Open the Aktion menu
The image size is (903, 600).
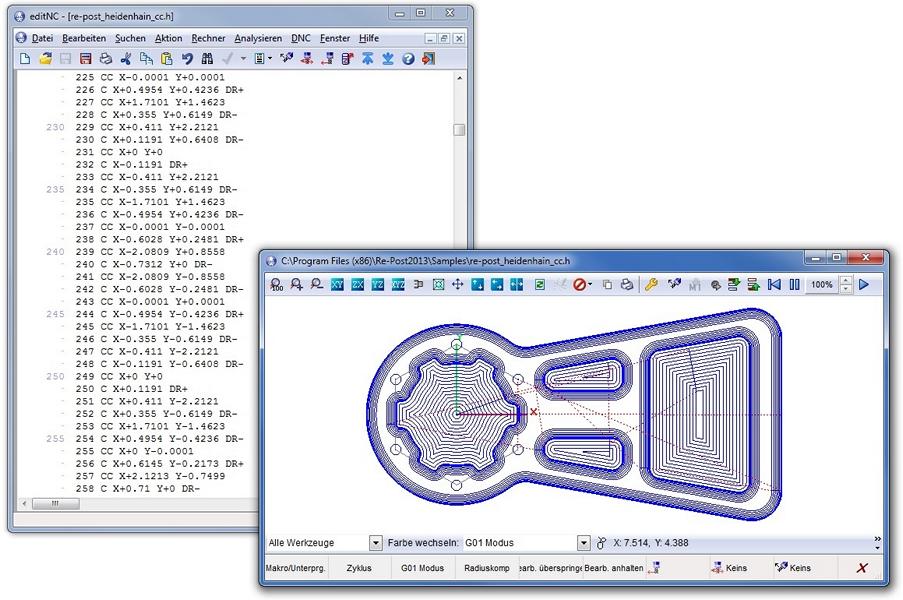168,38
